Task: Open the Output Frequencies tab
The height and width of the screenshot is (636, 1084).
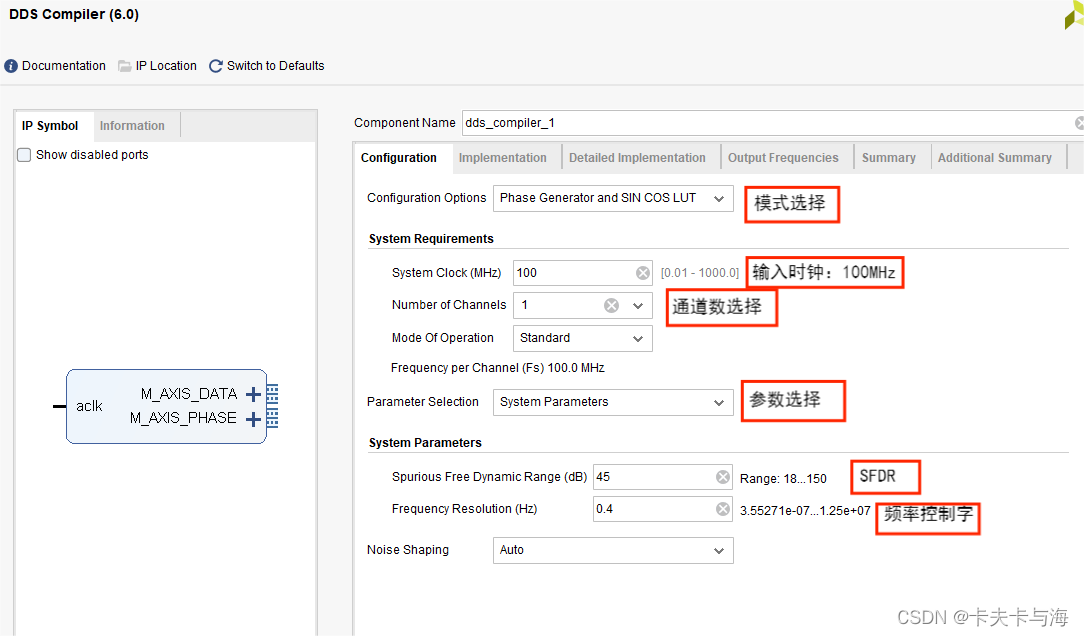Action: (783, 158)
